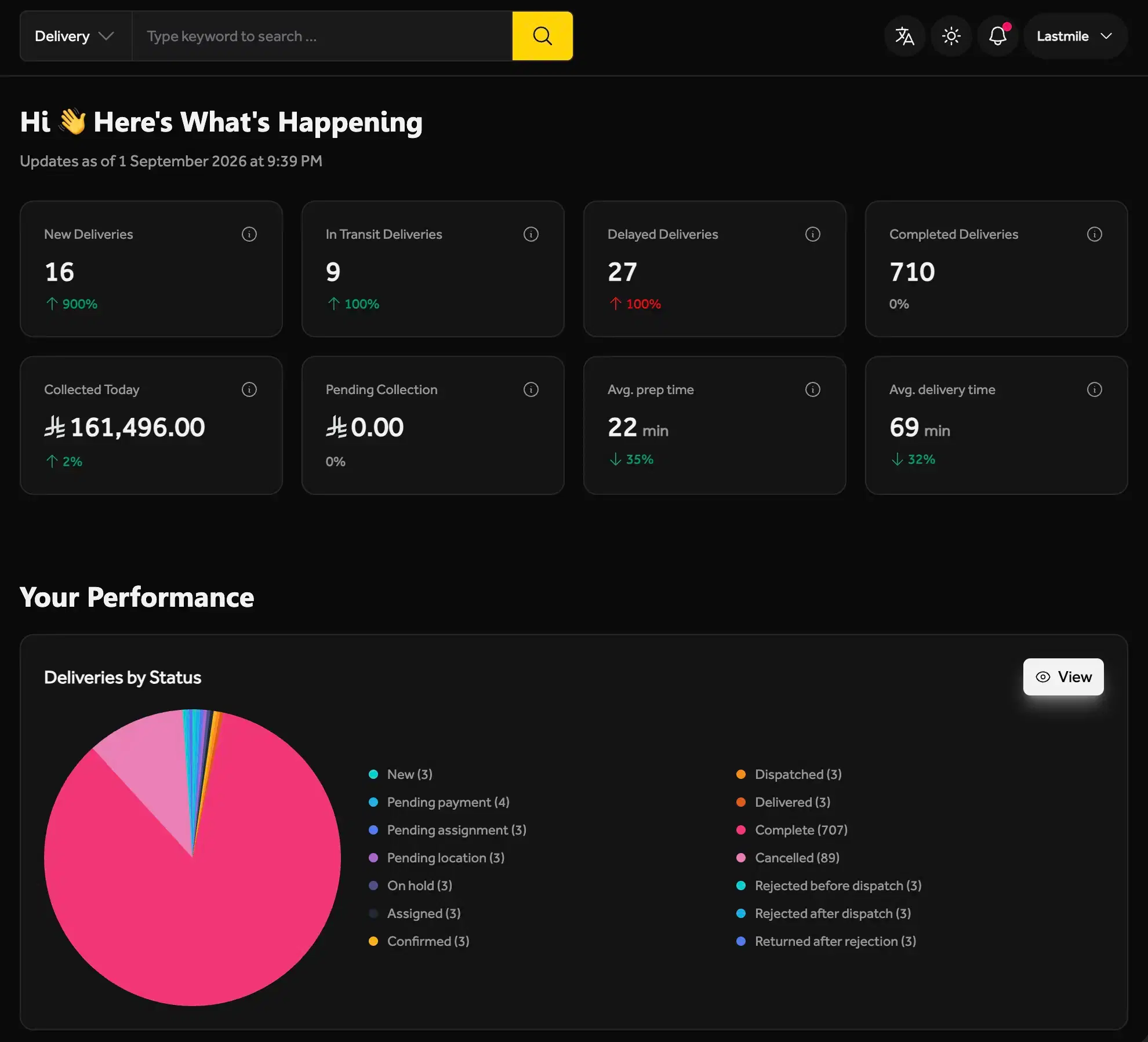
Task: Show info for New Deliveries card
Action: 249,234
